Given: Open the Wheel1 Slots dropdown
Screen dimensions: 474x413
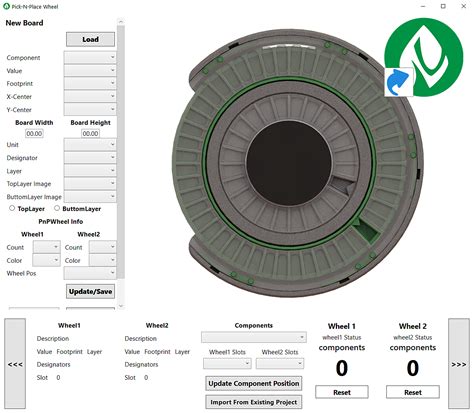Looking at the screenshot, I should tap(227, 363).
